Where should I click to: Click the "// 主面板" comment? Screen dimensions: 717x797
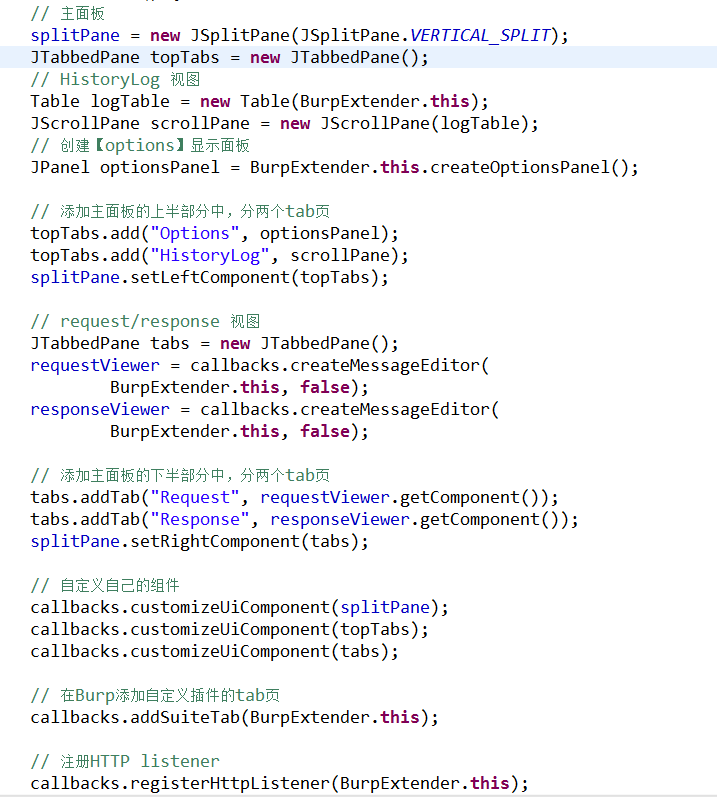(x=67, y=14)
